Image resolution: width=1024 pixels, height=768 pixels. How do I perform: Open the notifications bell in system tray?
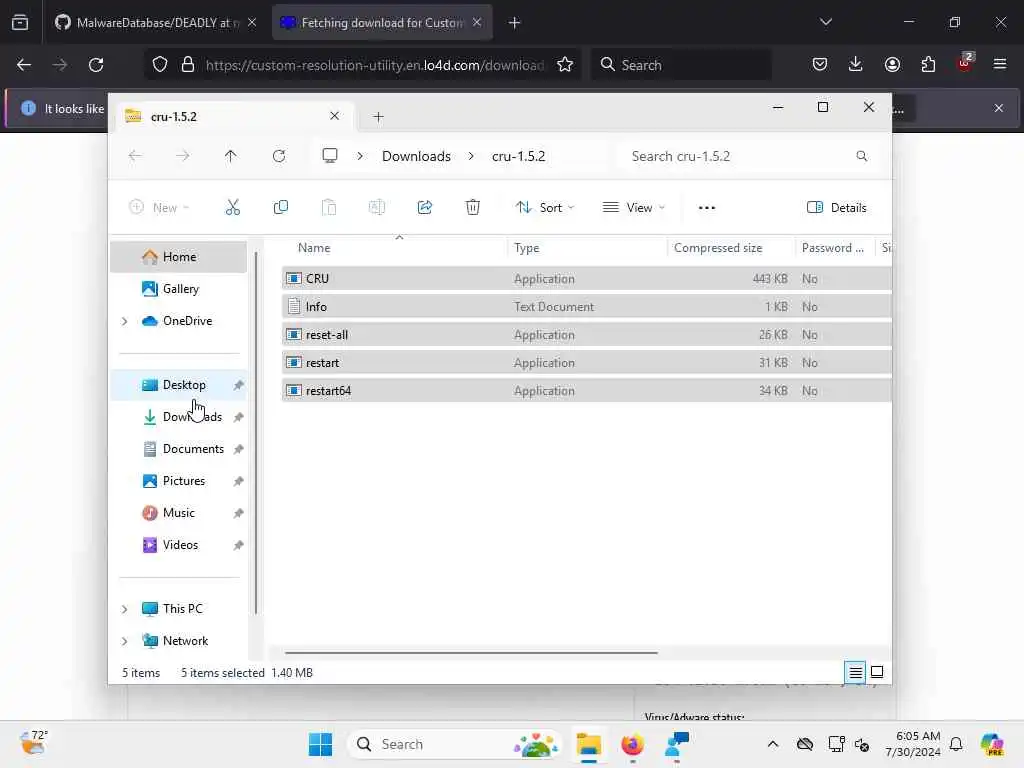[956, 744]
